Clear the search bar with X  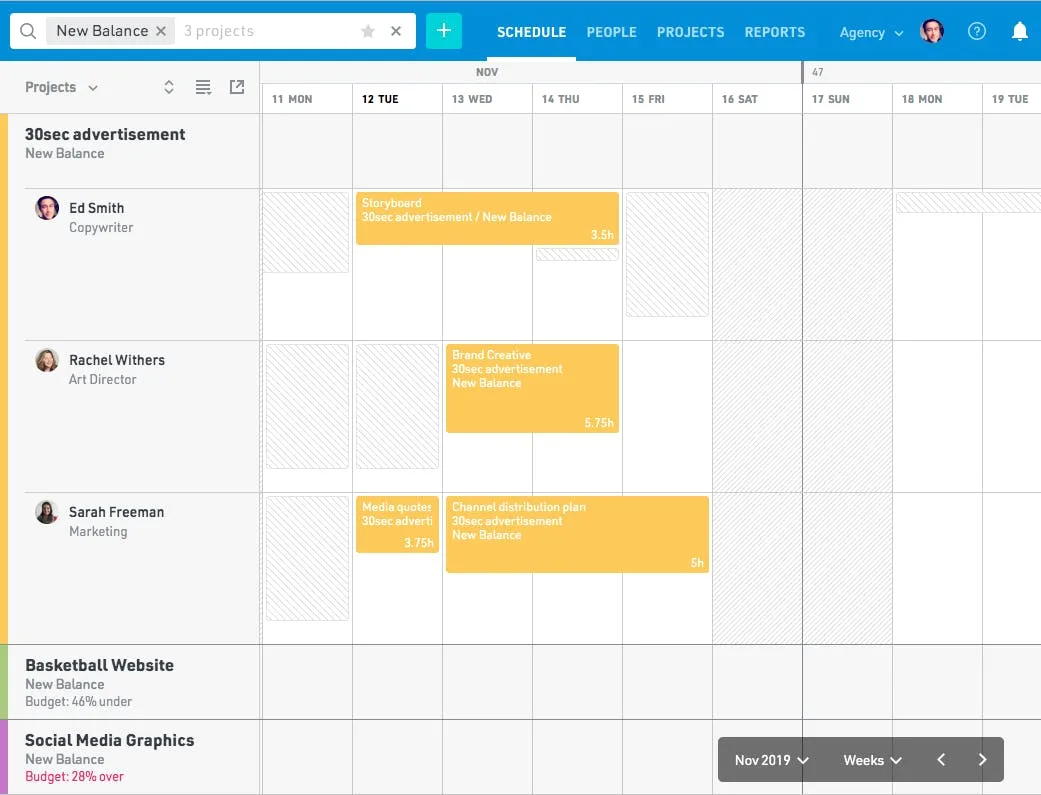pos(396,31)
